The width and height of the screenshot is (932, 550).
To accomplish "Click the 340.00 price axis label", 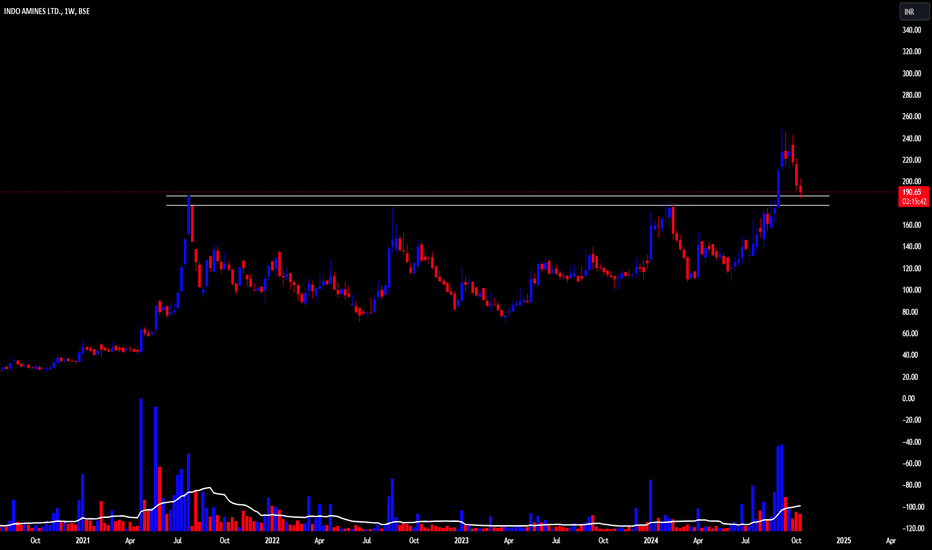I will pos(912,30).
